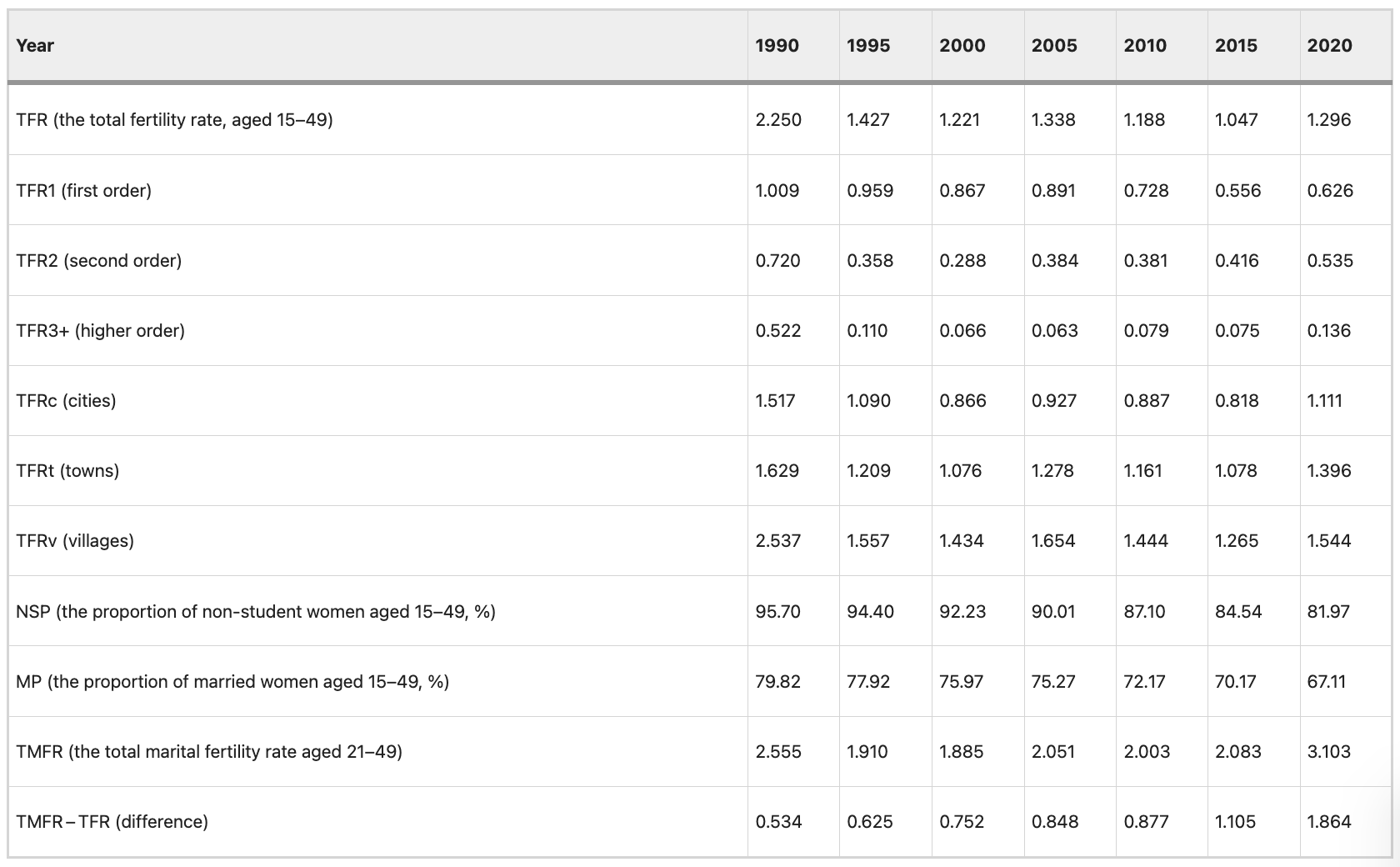Select TFR2 value 0.288
The width and height of the screenshot is (1400, 867).
(x=962, y=261)
